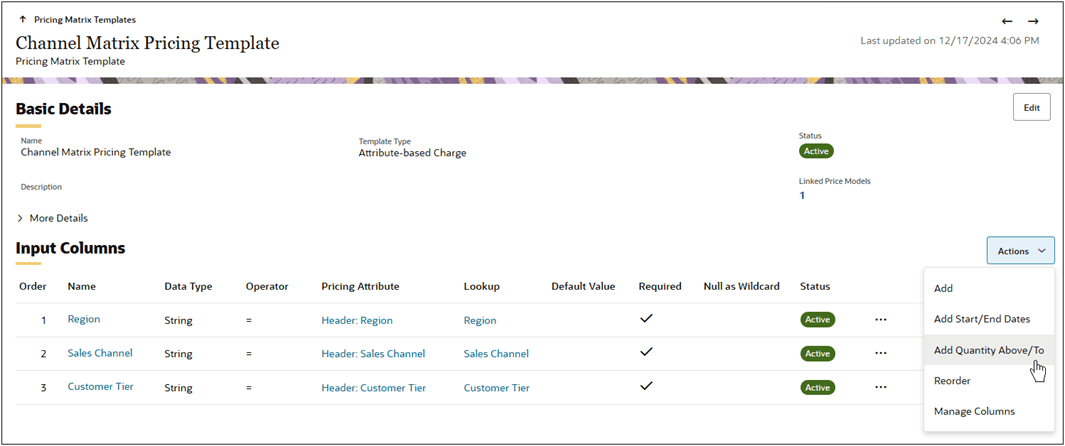Open the Customer Tier column name link

[x=101, y=387]
